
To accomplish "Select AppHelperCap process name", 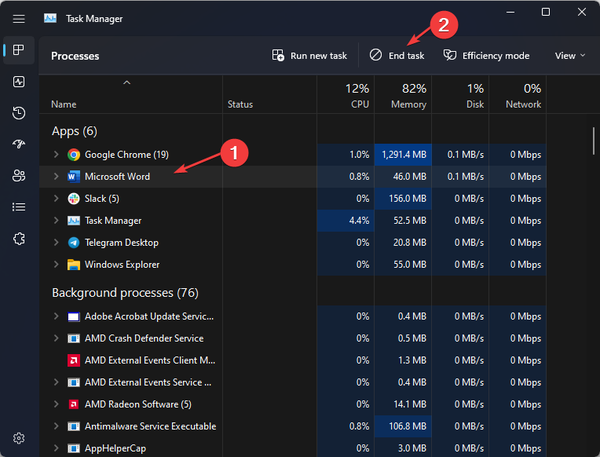I will tap(115, 448).
